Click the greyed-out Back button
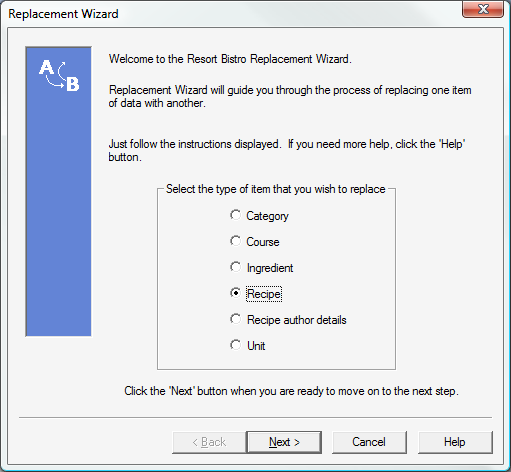 click(x=209, y=442)
